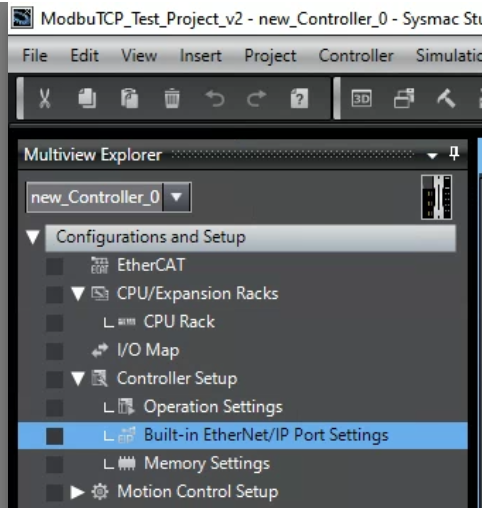Collapse the Controller Setup tree node
The height and width of the screenshot is (508, 482).
tap(78, 379)
